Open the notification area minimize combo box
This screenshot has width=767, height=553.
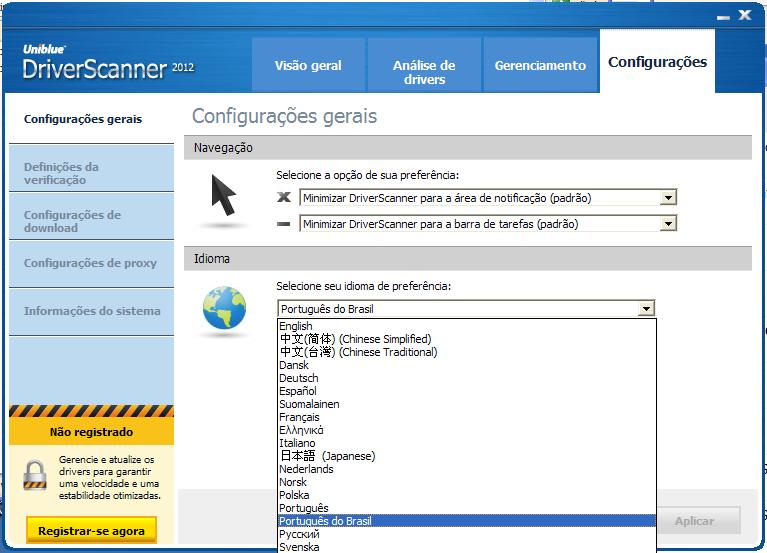tap(488, 198)
